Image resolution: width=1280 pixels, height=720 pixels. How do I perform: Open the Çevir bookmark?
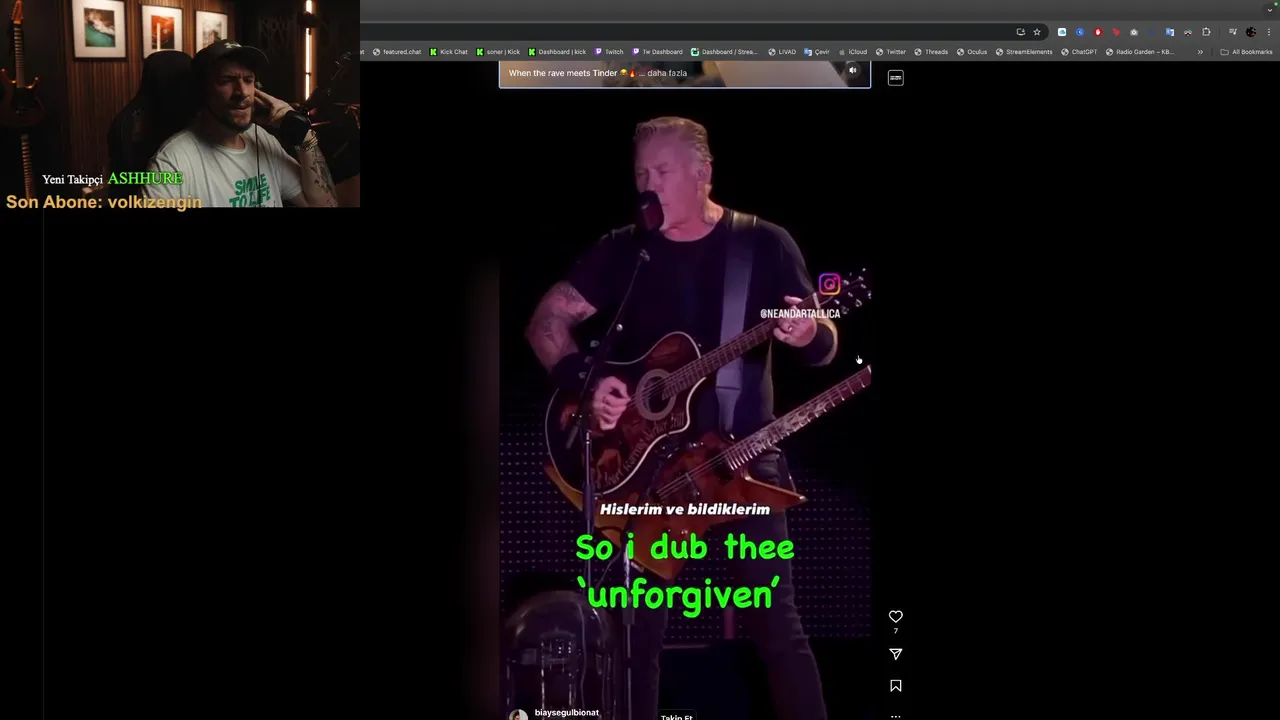[817, 52]
